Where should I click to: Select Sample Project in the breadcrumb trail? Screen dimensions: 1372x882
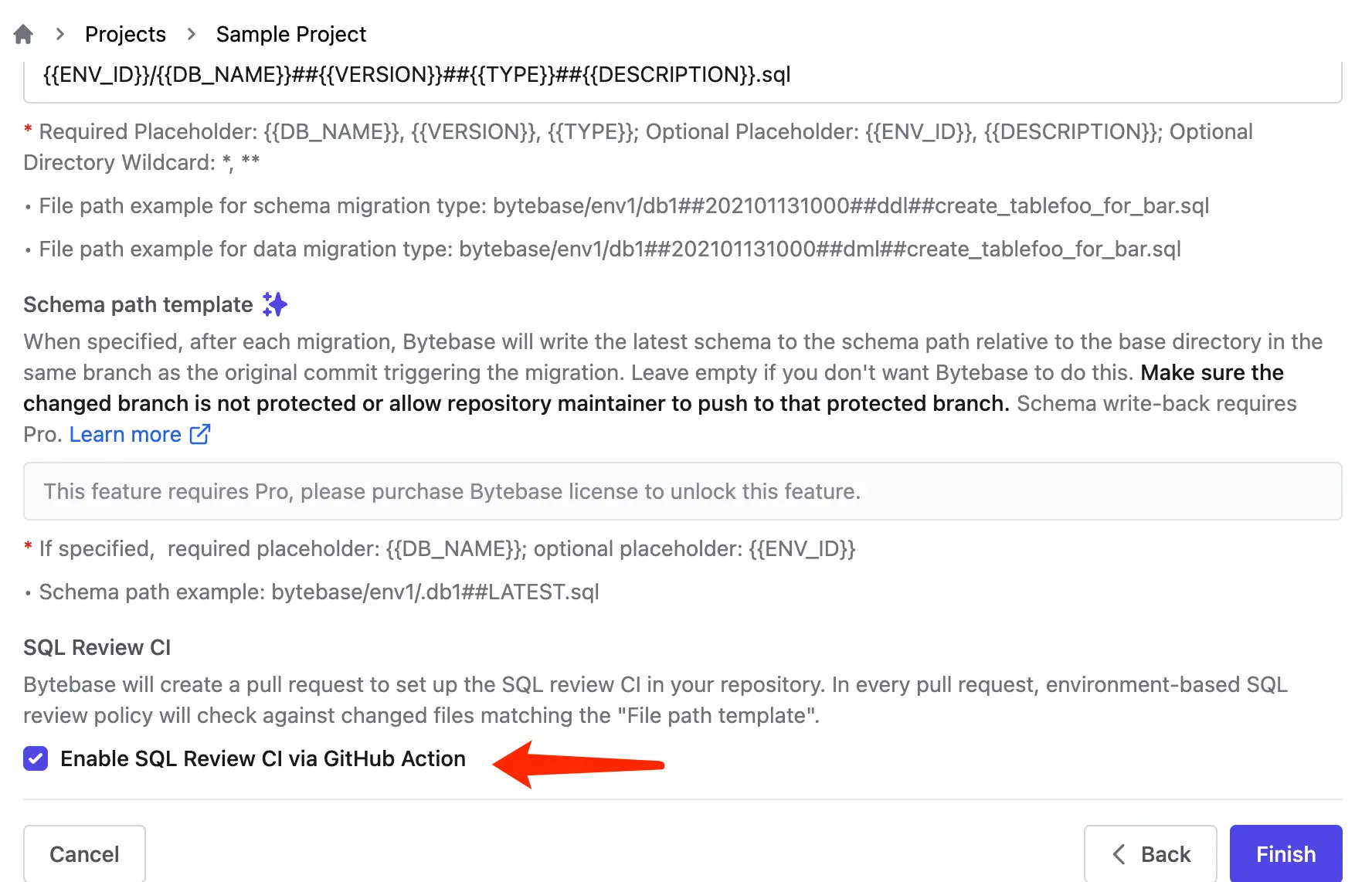coord(290,34)
